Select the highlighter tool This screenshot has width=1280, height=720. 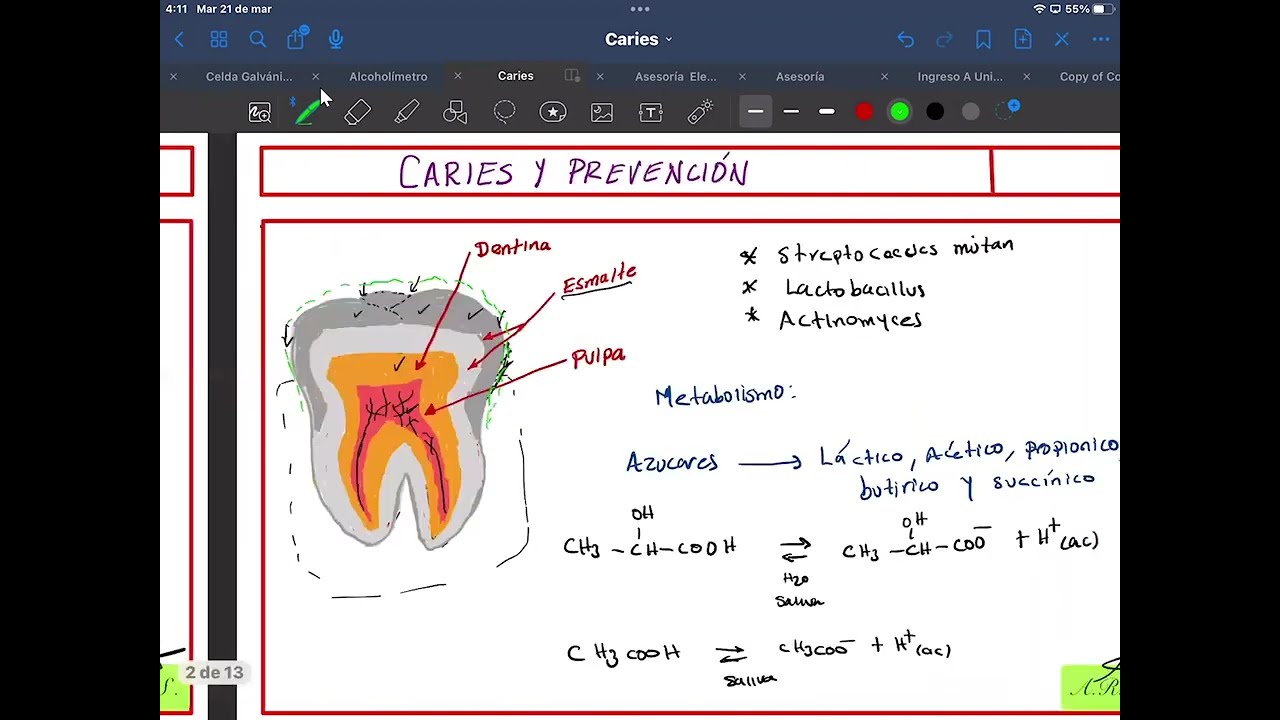pyautogui.click(x=406, y=113)
